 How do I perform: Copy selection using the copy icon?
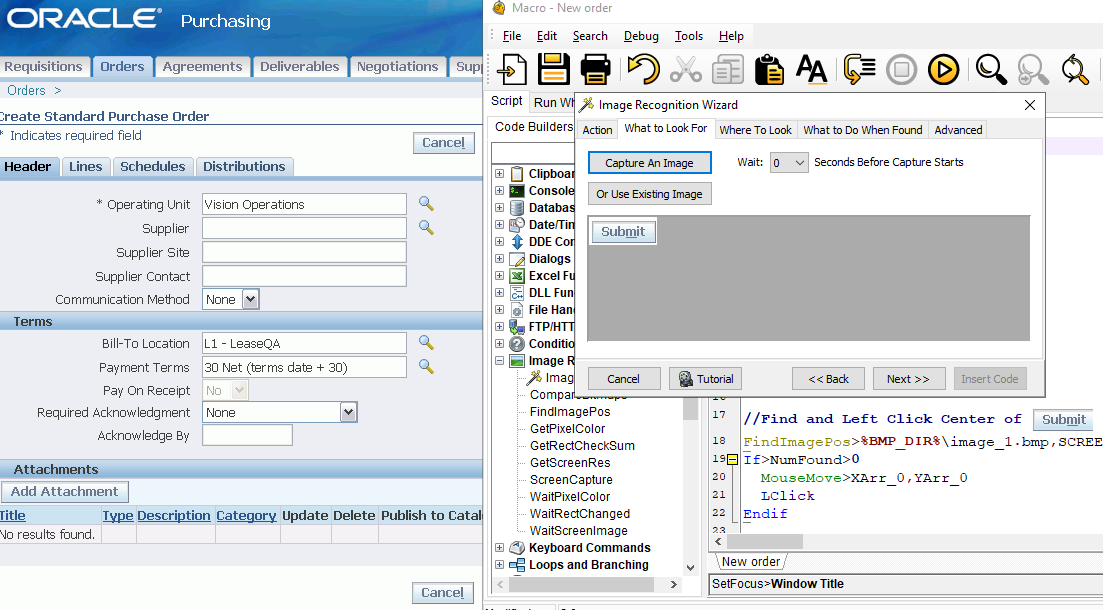(x=727, y=70)
